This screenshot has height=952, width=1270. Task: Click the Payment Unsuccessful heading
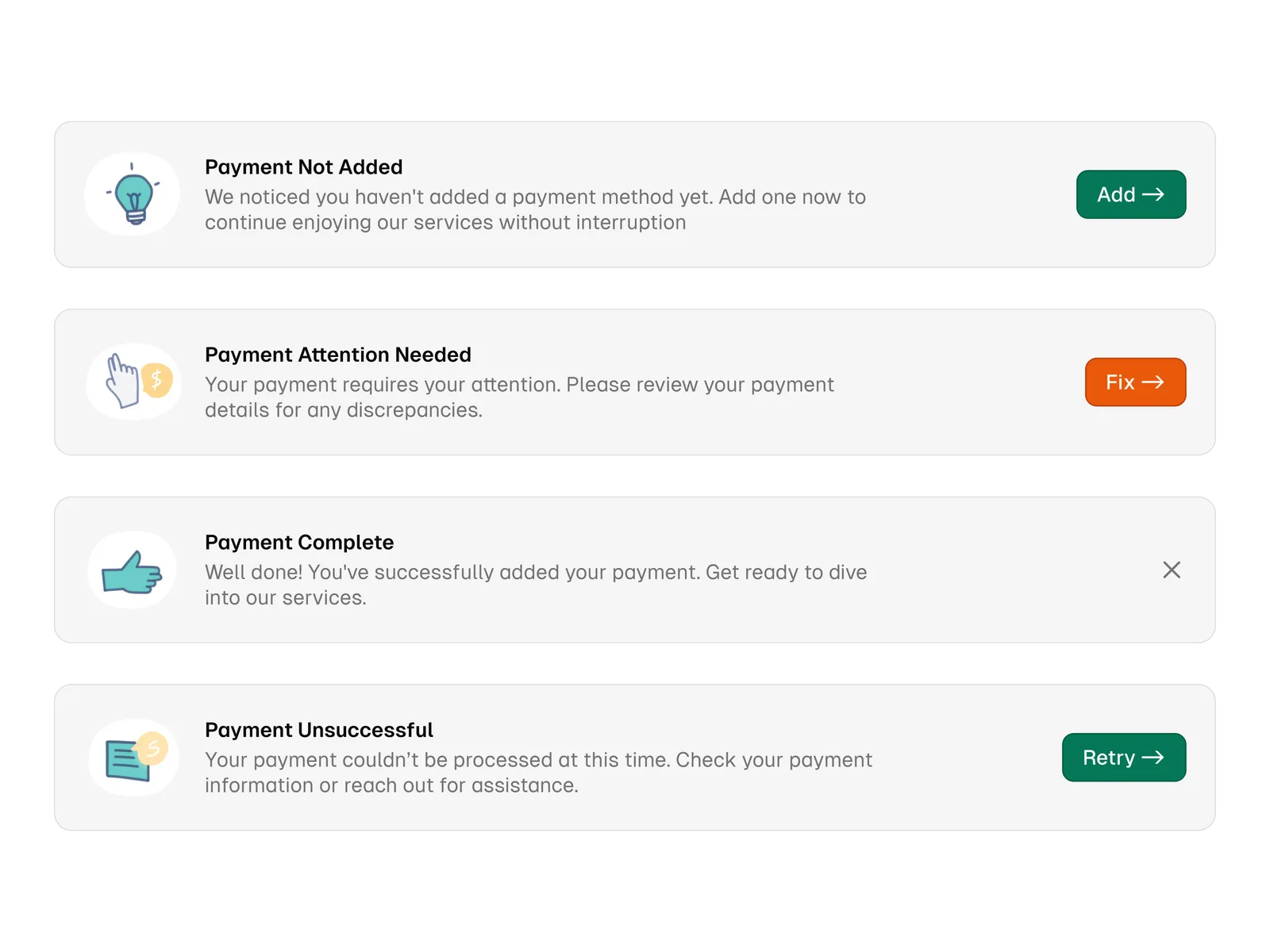point(318,730)
